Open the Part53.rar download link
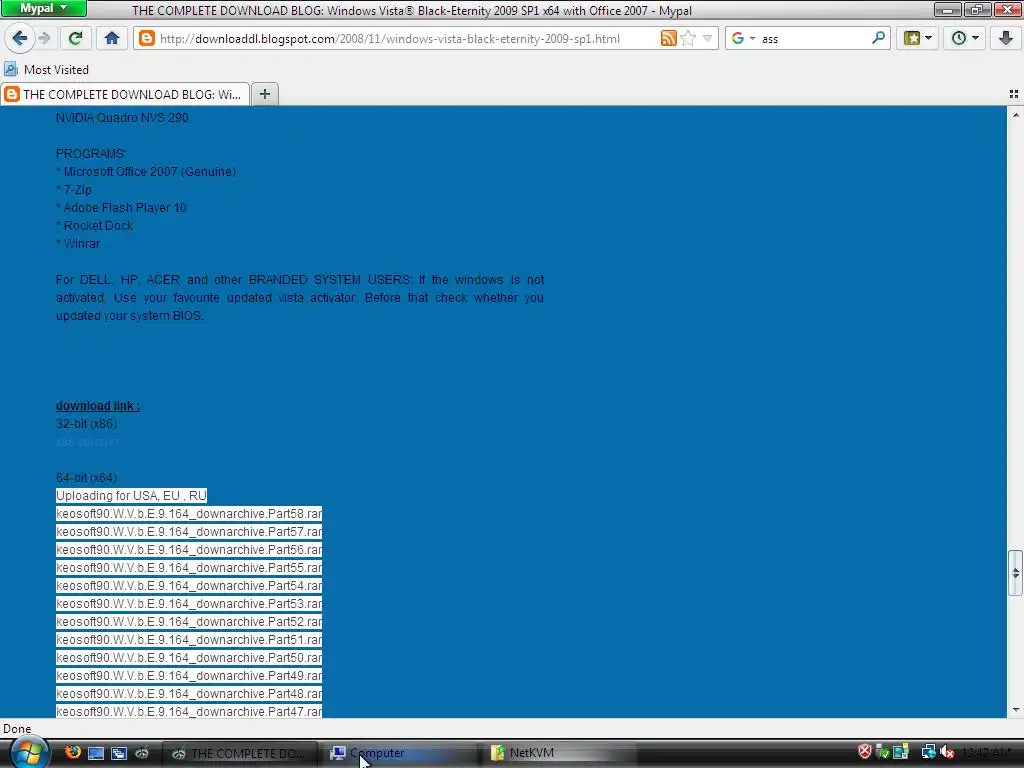Image resolution: width=1024 pixels, height=768 pixels. pyautogui.click(x=189, y=603)
